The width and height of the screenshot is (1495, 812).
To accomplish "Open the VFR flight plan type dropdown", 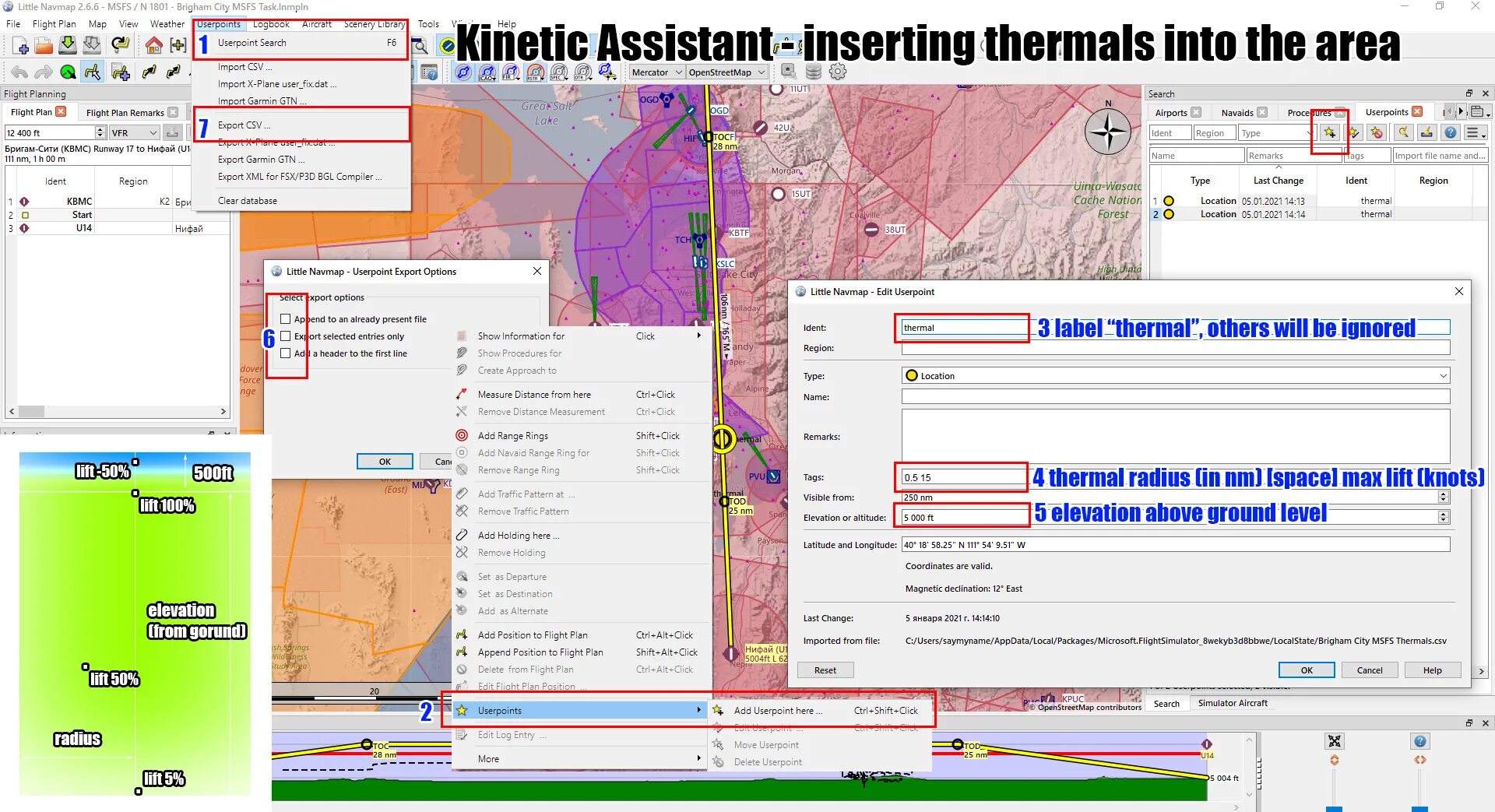I will coord(134,133).
